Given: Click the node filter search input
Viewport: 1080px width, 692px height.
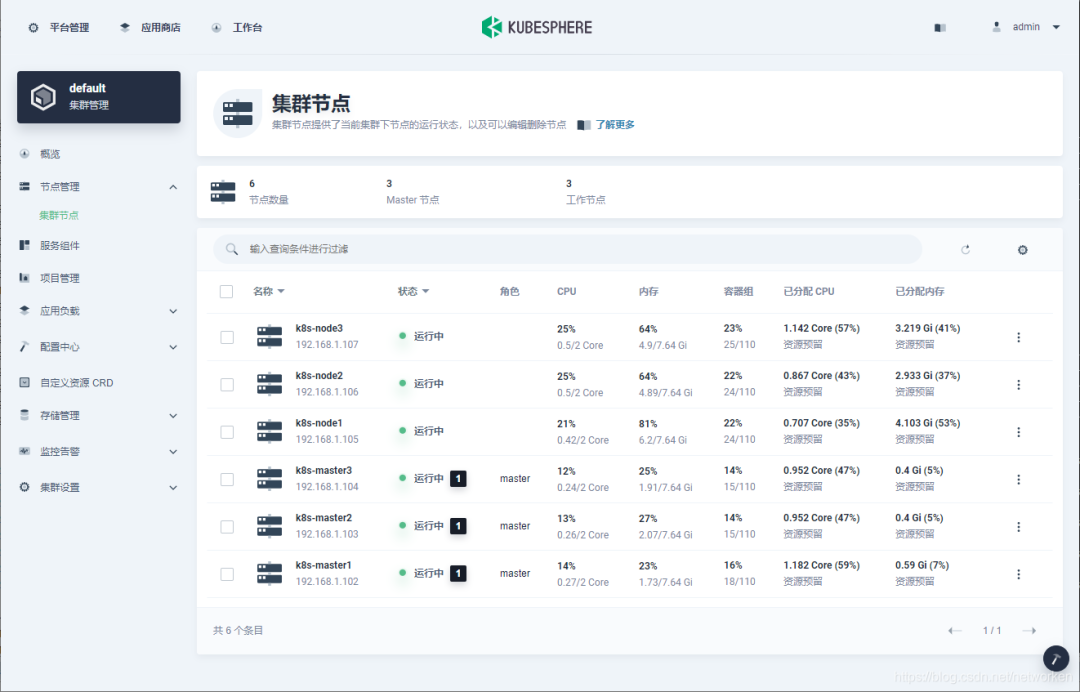Looking at the screenshot, I should [567, 249].
